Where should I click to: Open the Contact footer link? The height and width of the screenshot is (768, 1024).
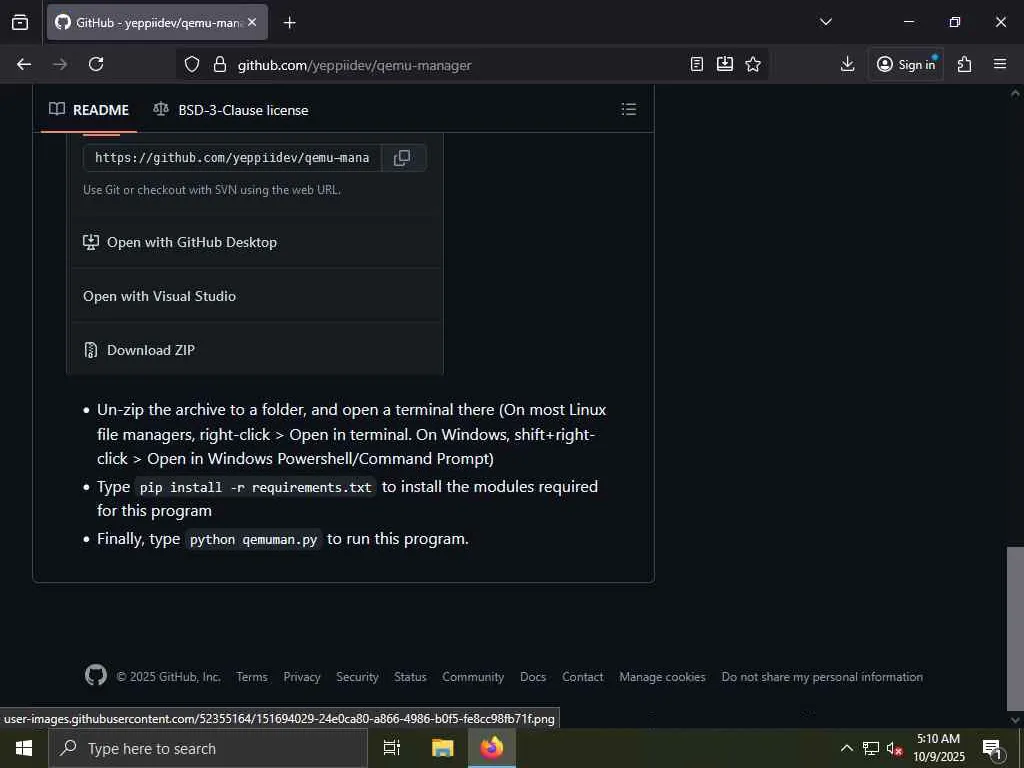[x=583, y=677]
